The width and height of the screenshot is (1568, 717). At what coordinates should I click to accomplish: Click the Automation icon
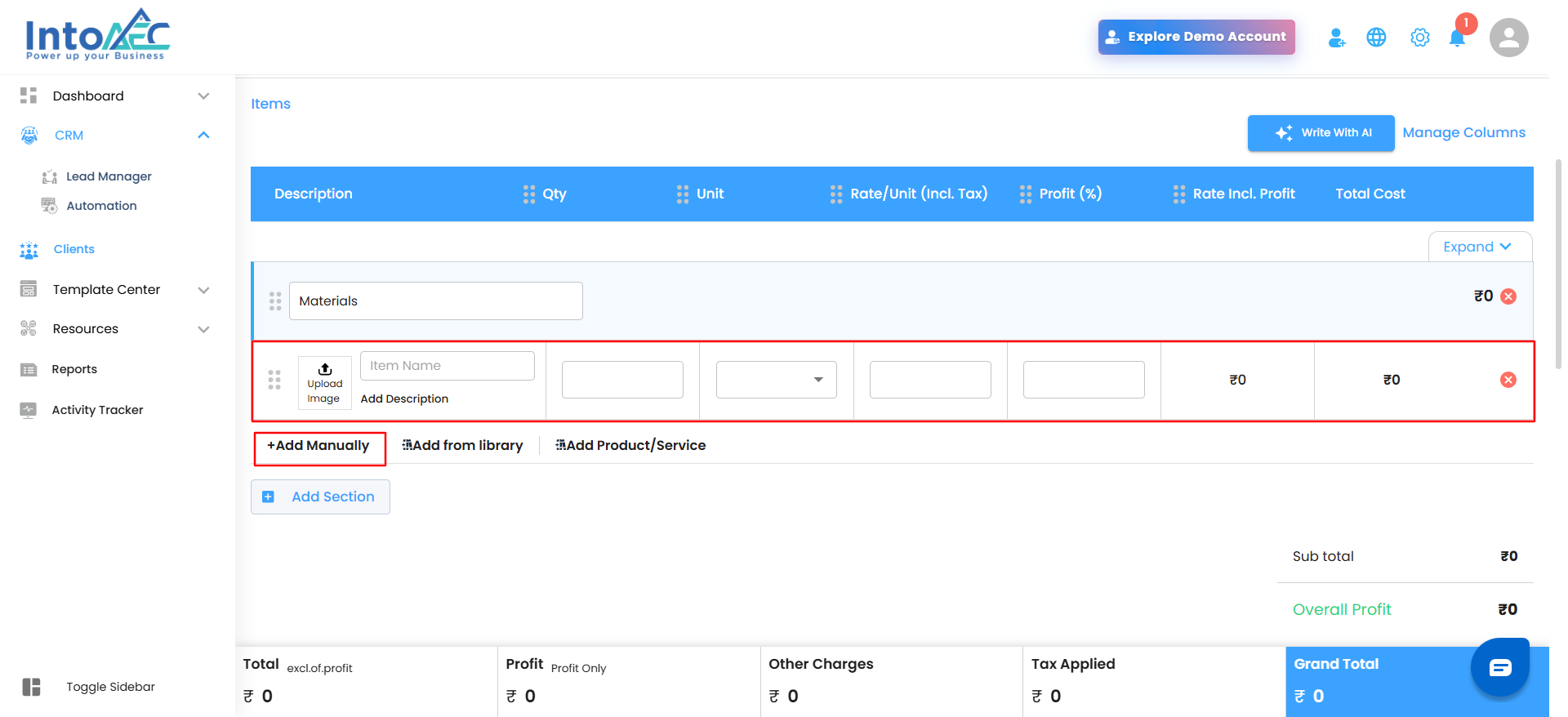49,206
